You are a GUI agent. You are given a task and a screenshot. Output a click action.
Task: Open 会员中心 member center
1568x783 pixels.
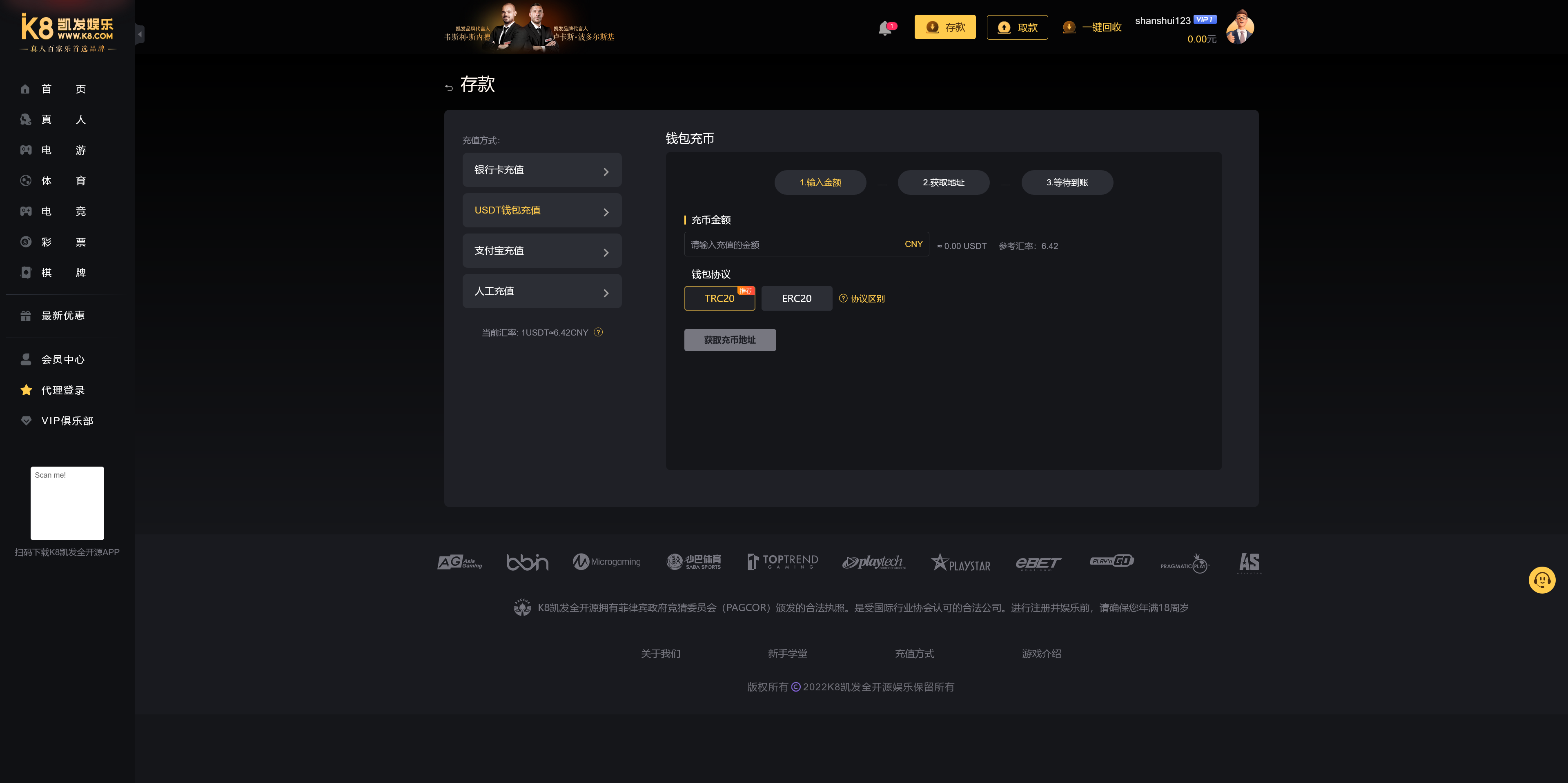pos(63,360)
